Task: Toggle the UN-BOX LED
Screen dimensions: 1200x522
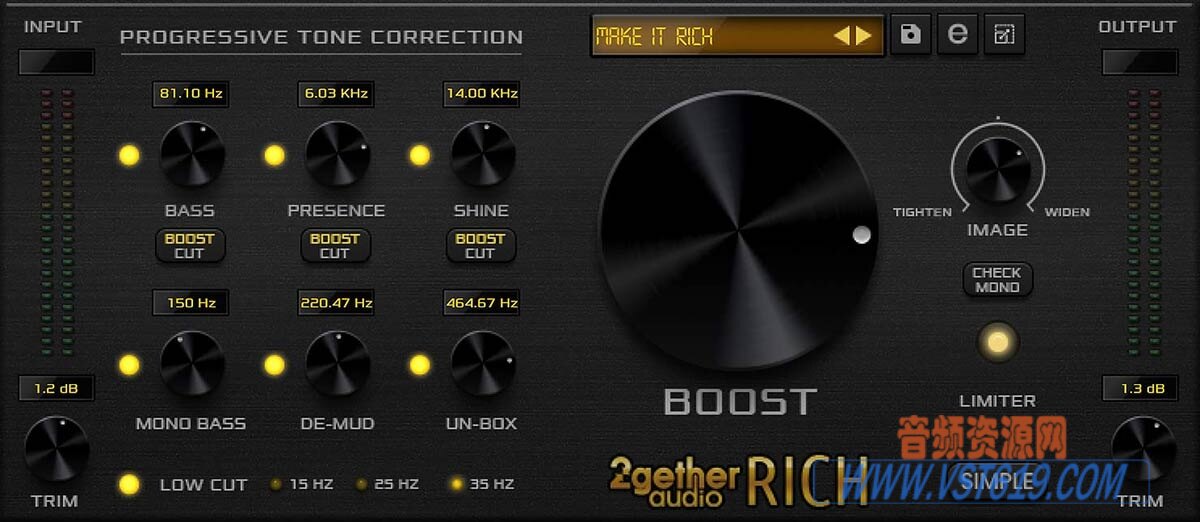Action: [419, 365]
